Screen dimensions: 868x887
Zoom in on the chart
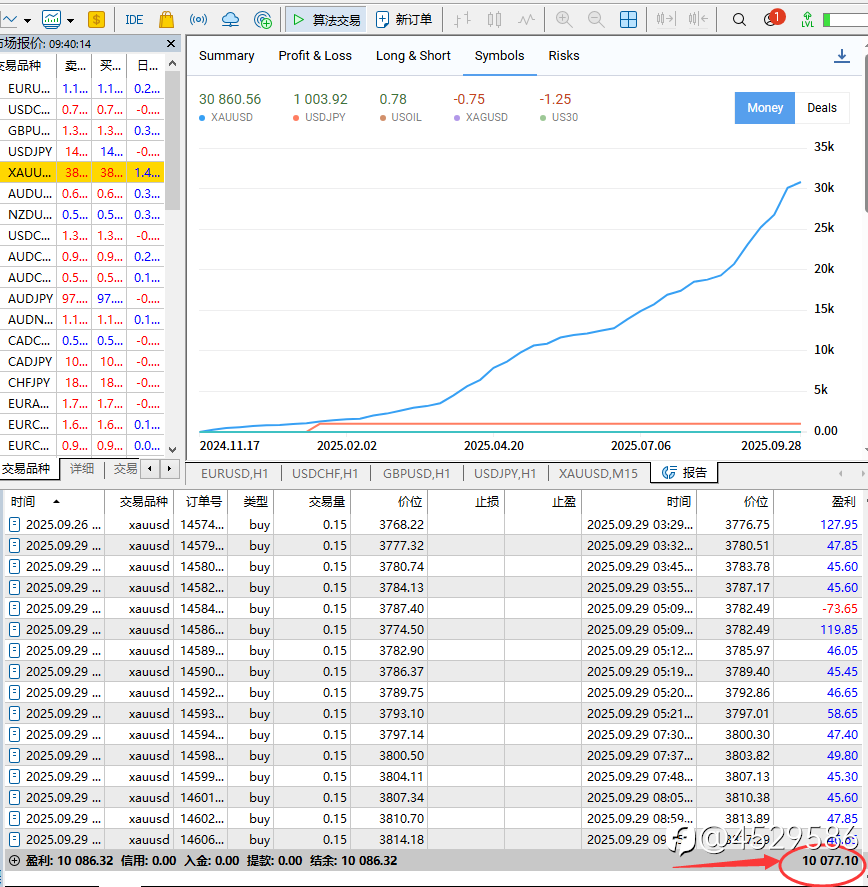564,20
